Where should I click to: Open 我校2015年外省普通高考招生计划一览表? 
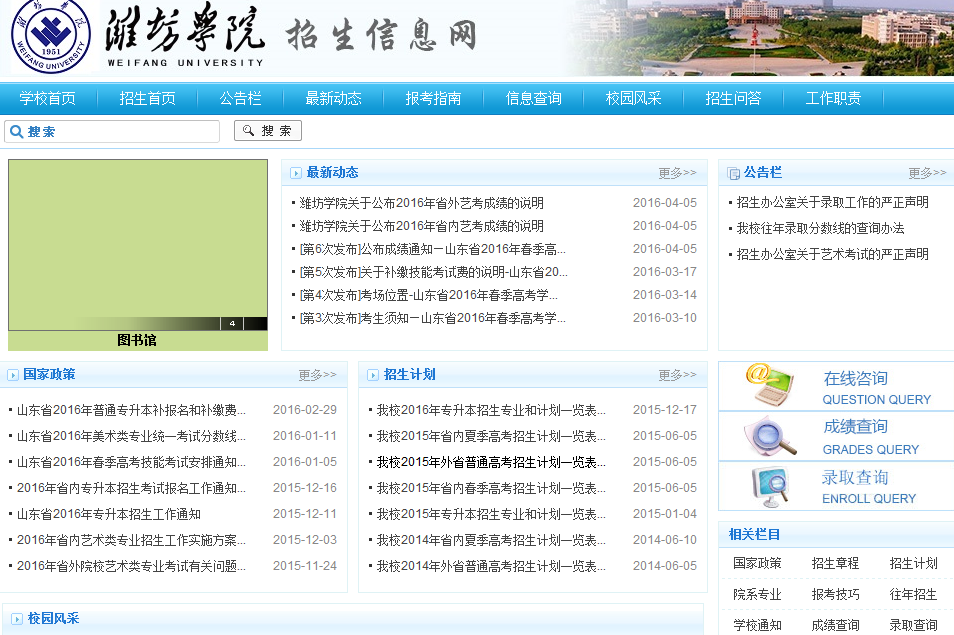(491, 462)
